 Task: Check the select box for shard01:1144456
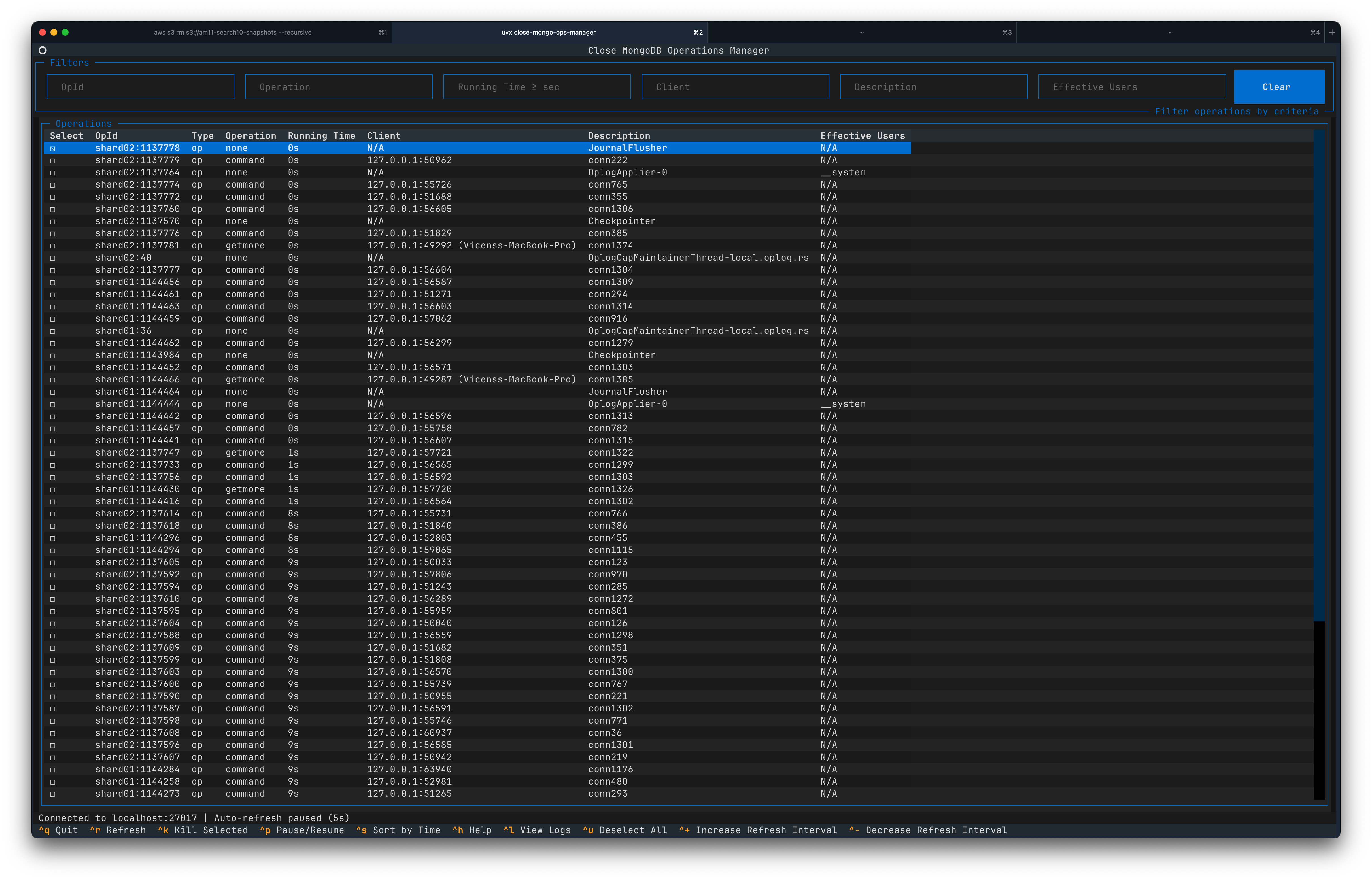point(53,282)
